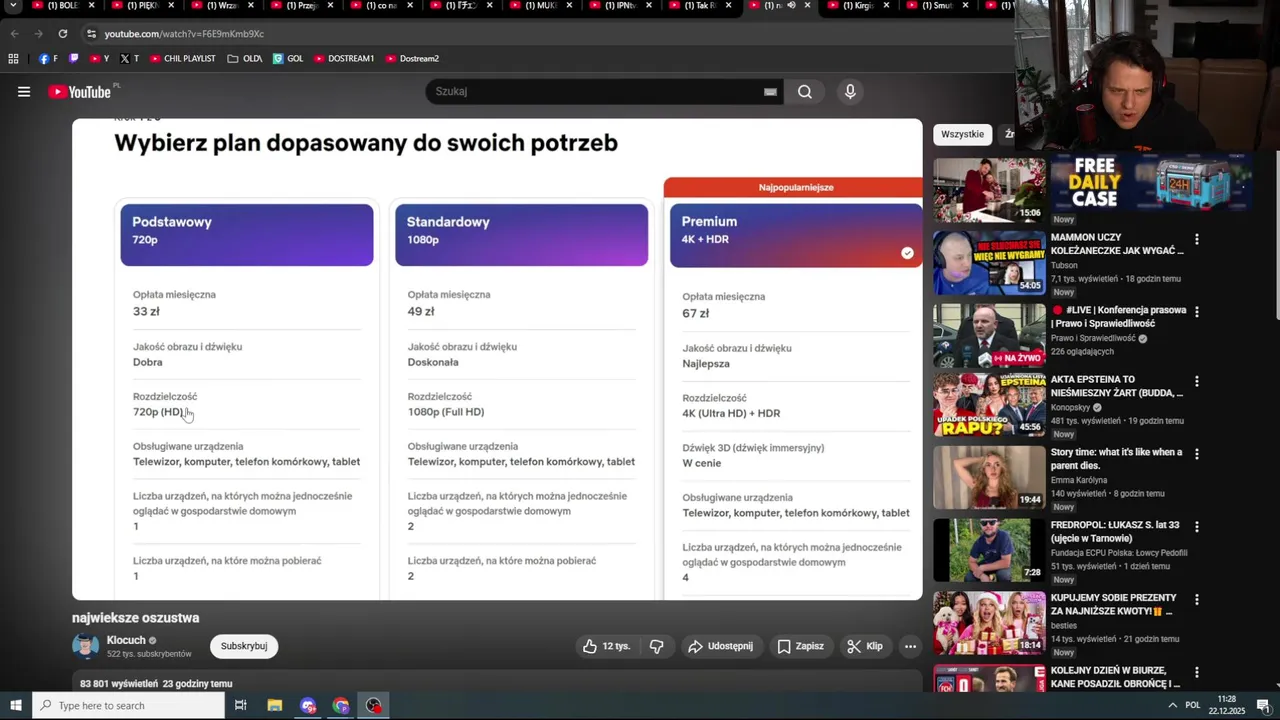Open the apps grid in bookmarks bar
The width and height of the screenshot is (1280, 720).
(13, 59)
